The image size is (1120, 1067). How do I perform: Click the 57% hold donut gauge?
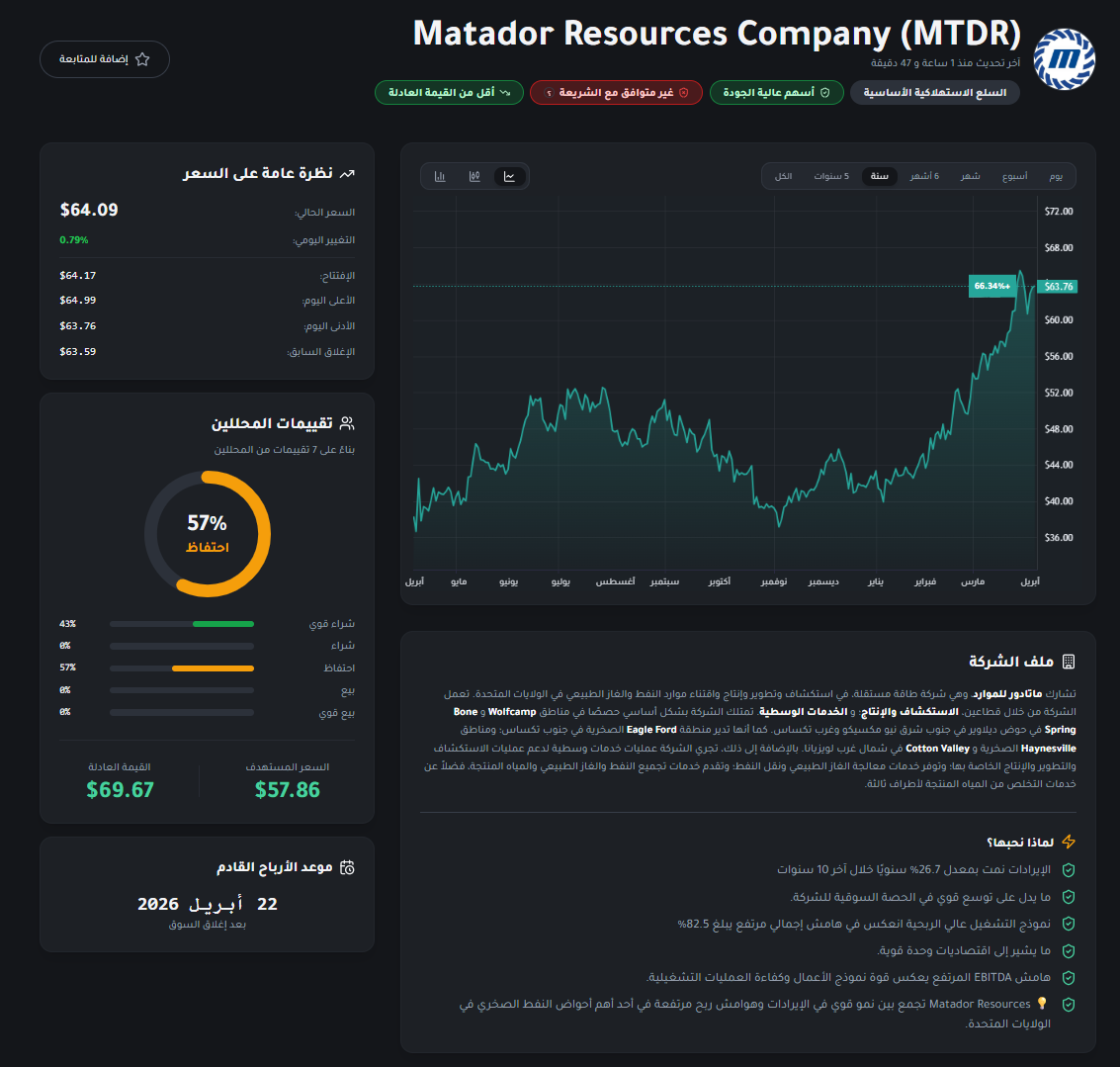click(x=208, y=534)
